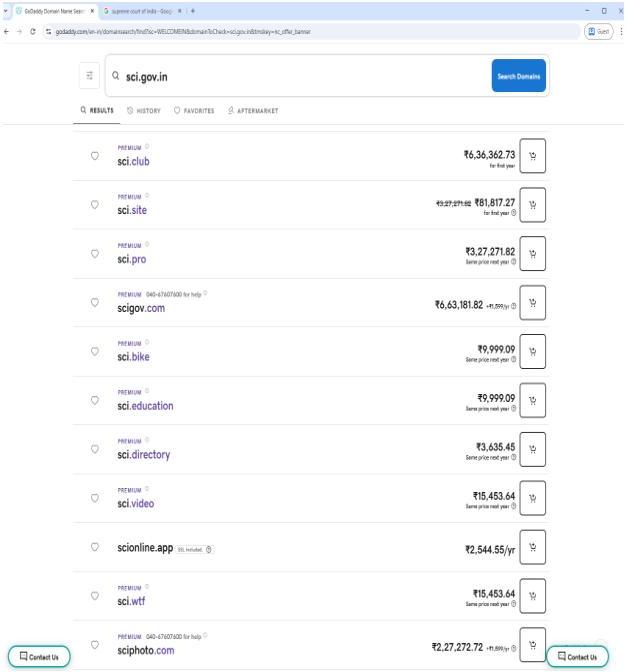Screen dimensions: 627x672
Task: Favorite sci.bike with the heart
Action: click(95, 351)
